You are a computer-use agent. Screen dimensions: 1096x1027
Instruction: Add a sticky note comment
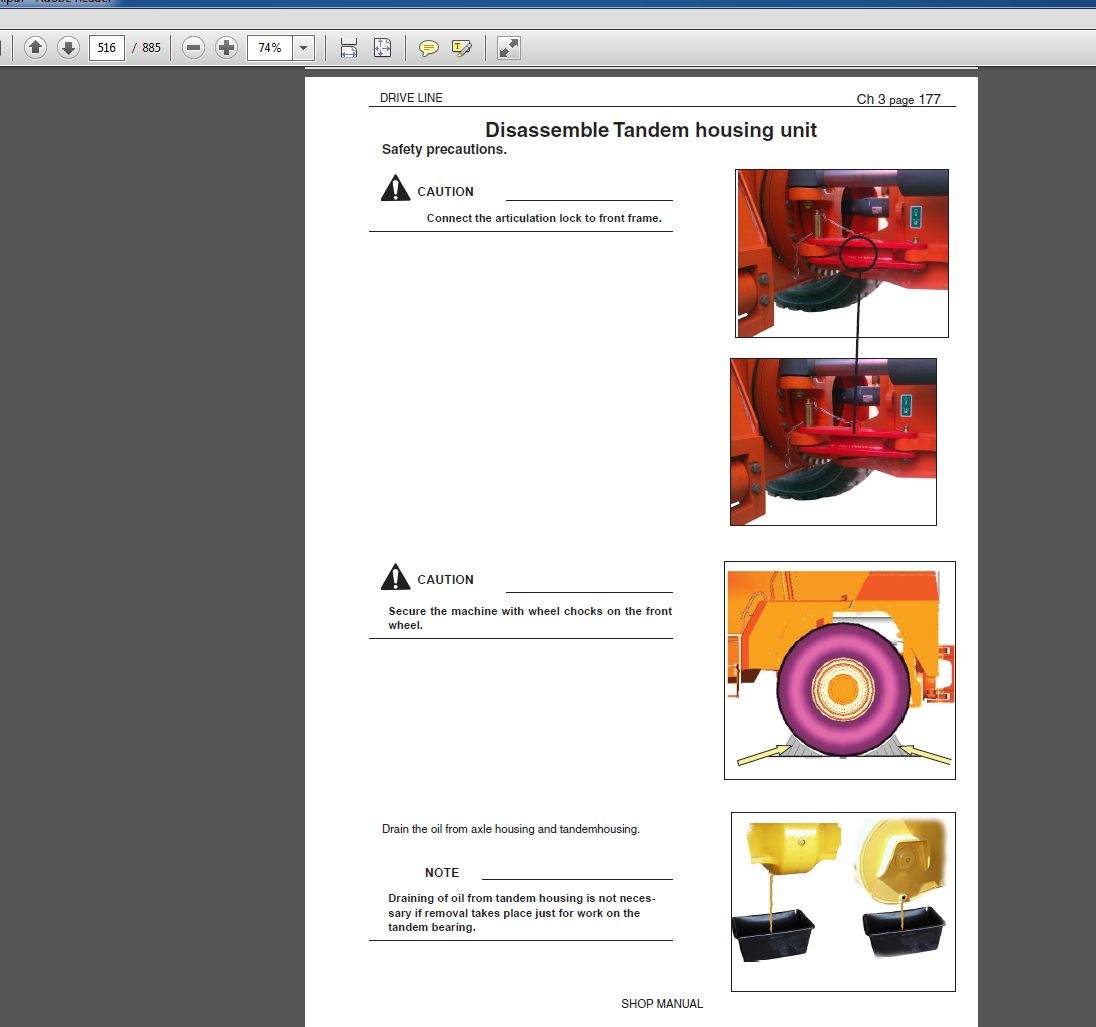pyautogui.click(x=428, y=48)
